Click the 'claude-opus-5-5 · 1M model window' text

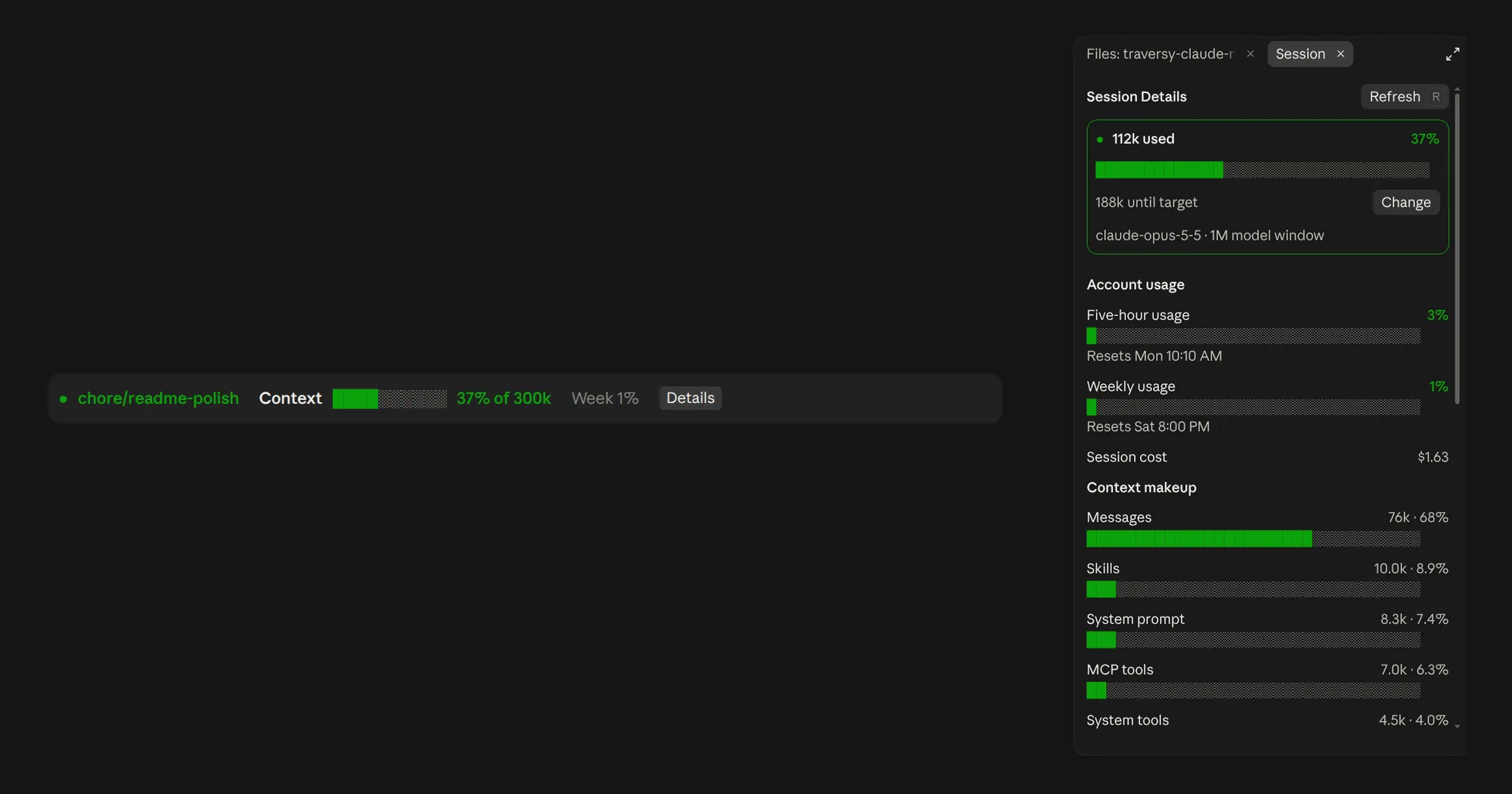pos(1210,235)
